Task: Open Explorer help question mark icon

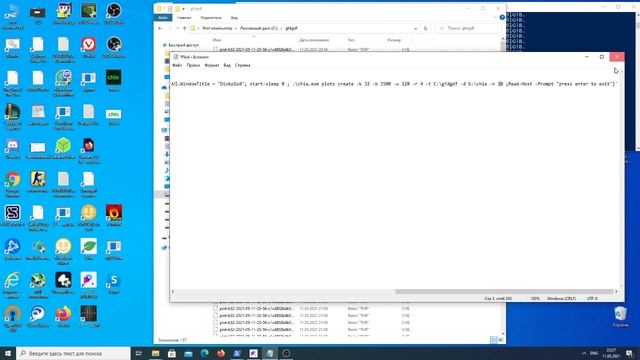Action: click(x=502, y=18)
